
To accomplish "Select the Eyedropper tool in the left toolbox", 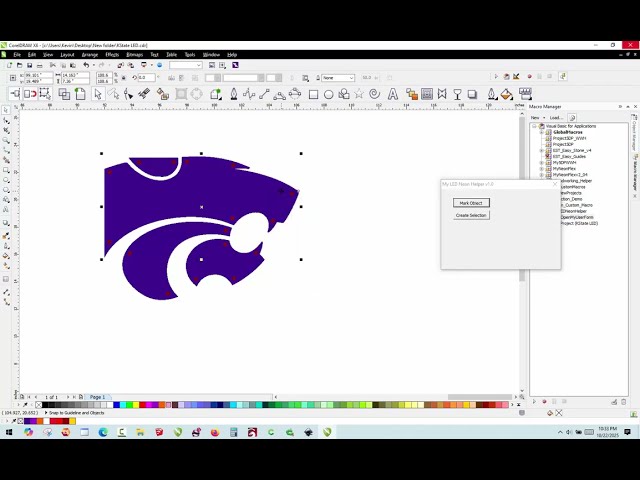I will [x=6, y=236].
